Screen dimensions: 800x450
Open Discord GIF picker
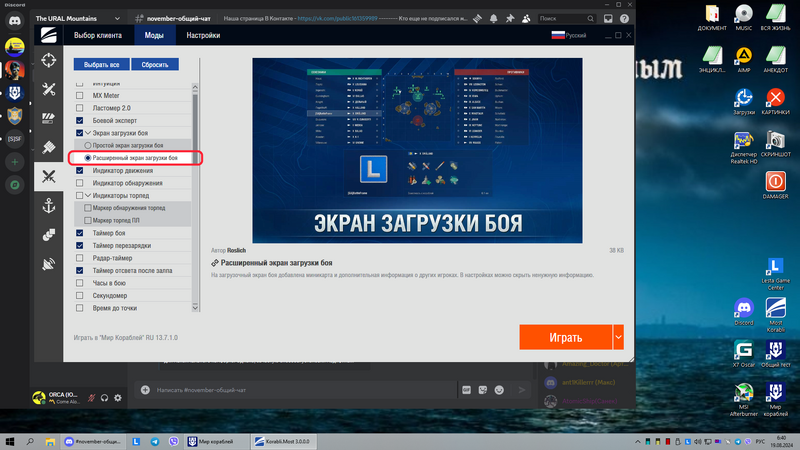466,390
